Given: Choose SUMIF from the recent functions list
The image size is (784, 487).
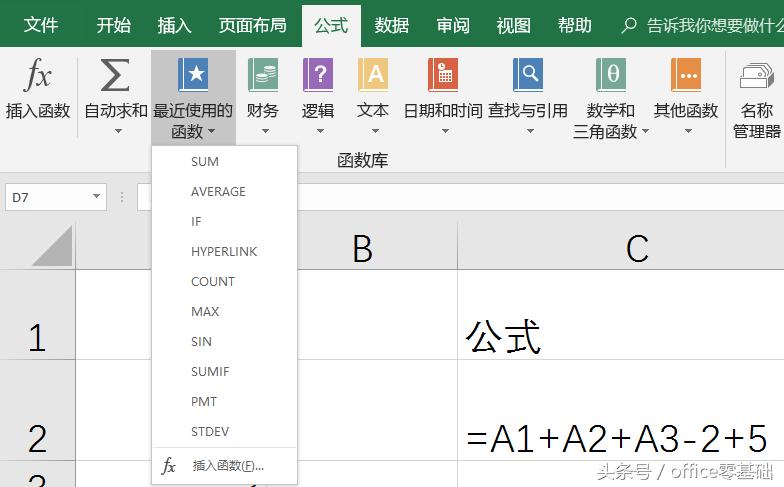Looking at the screenshot, I should (x=224, y=372).
